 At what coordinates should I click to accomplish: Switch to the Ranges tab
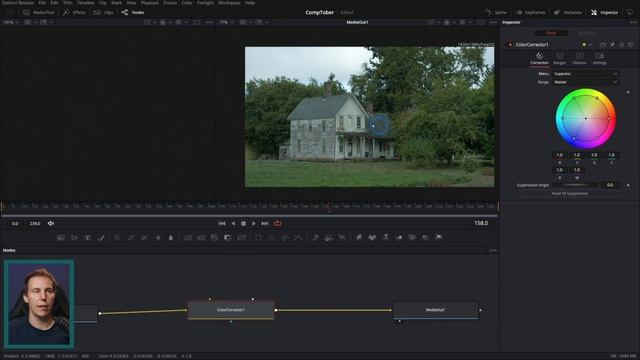560,58
